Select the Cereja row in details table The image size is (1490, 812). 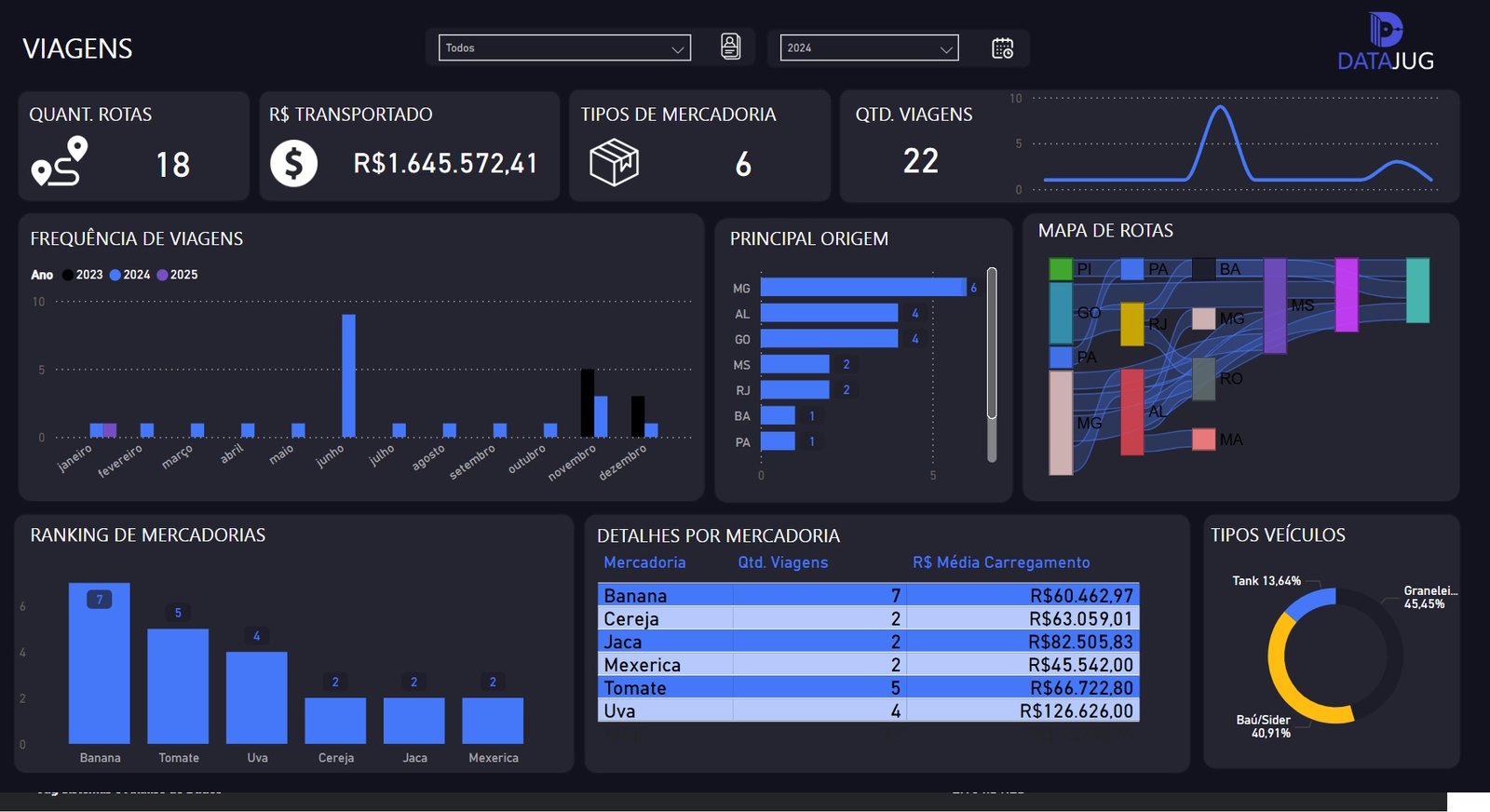(869, 618)
